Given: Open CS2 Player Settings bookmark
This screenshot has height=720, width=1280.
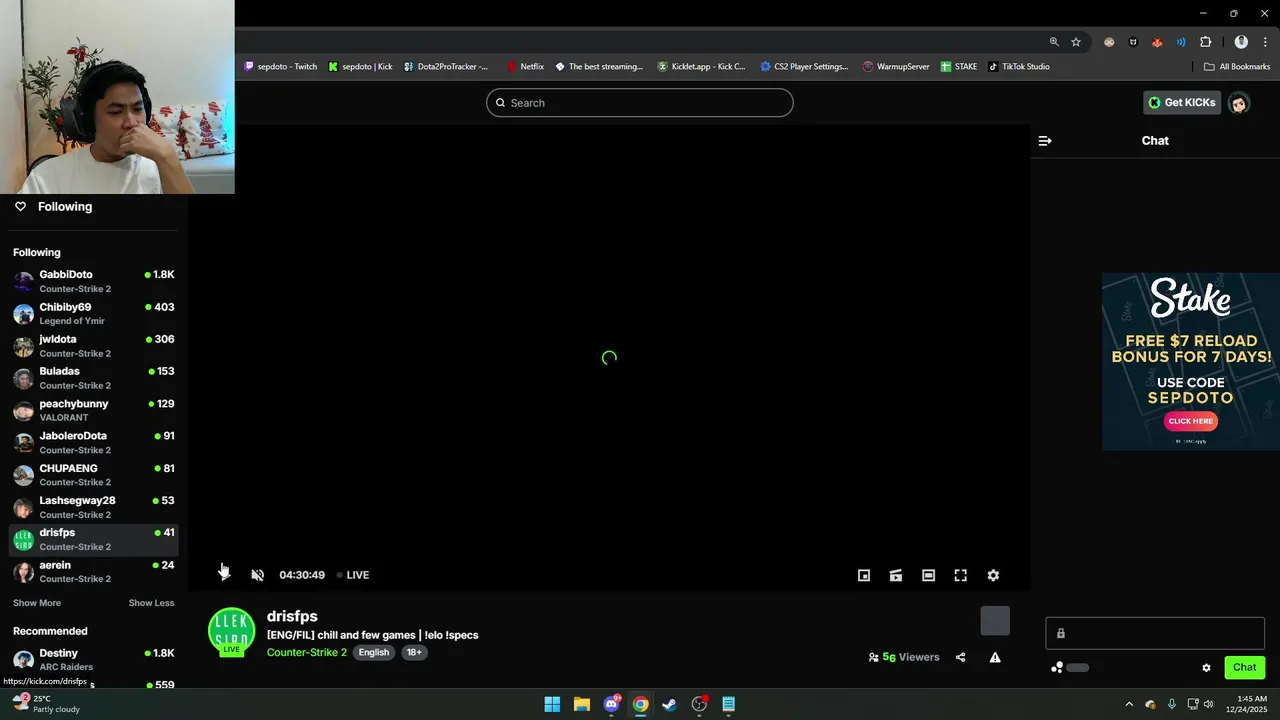Looking at the screenshot, I should tap(804, 67).
